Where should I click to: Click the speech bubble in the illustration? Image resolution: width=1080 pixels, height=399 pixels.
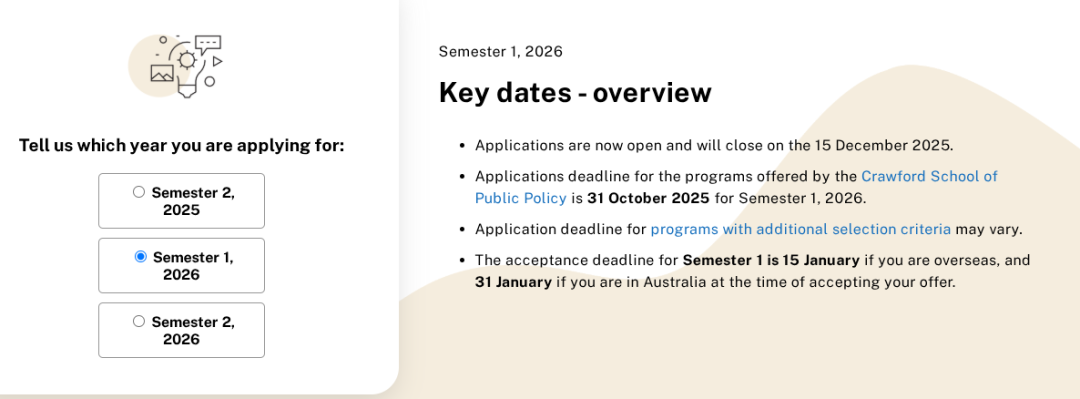[209, 45]
